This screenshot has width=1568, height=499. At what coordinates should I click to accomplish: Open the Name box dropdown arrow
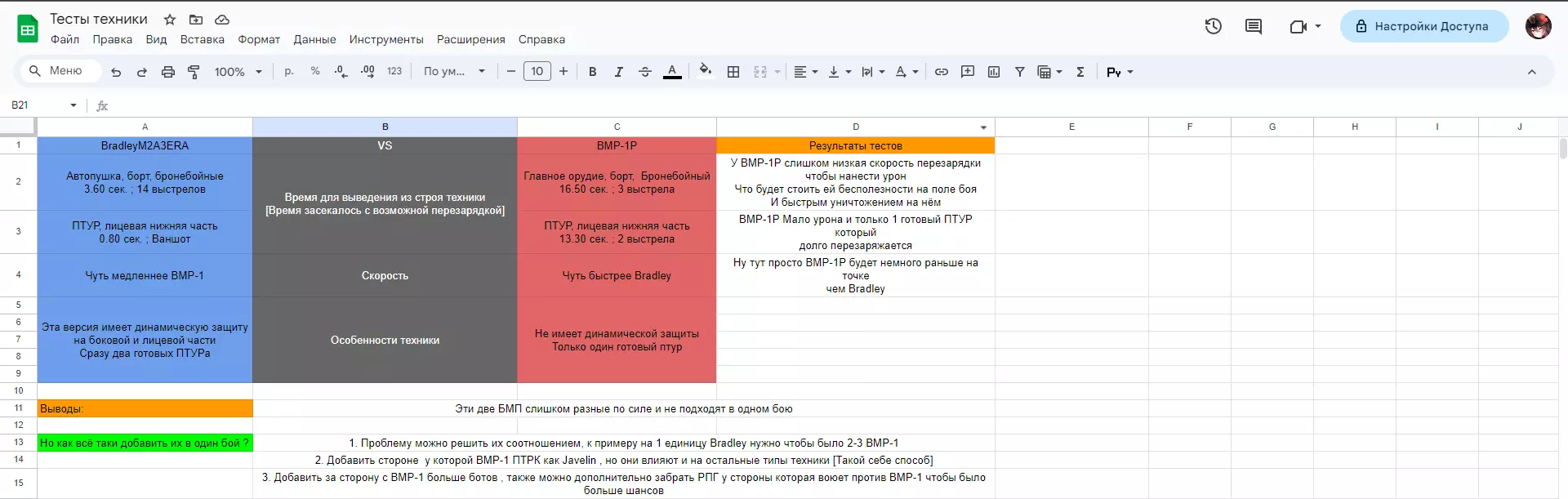73,105
